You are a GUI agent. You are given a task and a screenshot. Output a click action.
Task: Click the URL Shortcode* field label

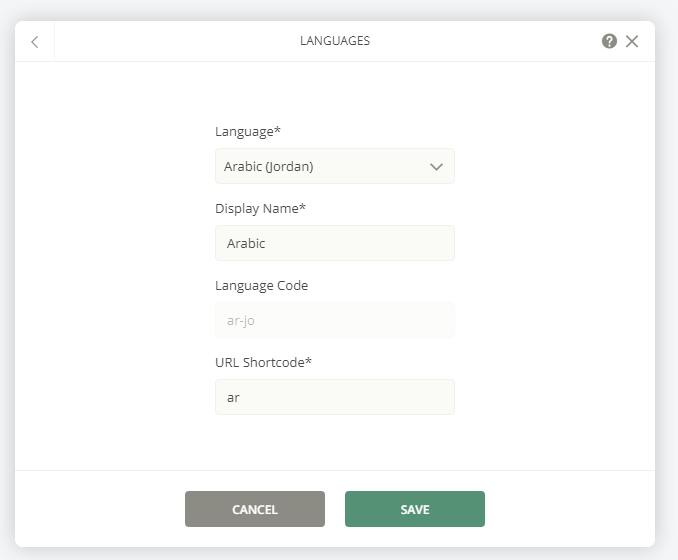point(263,362)
